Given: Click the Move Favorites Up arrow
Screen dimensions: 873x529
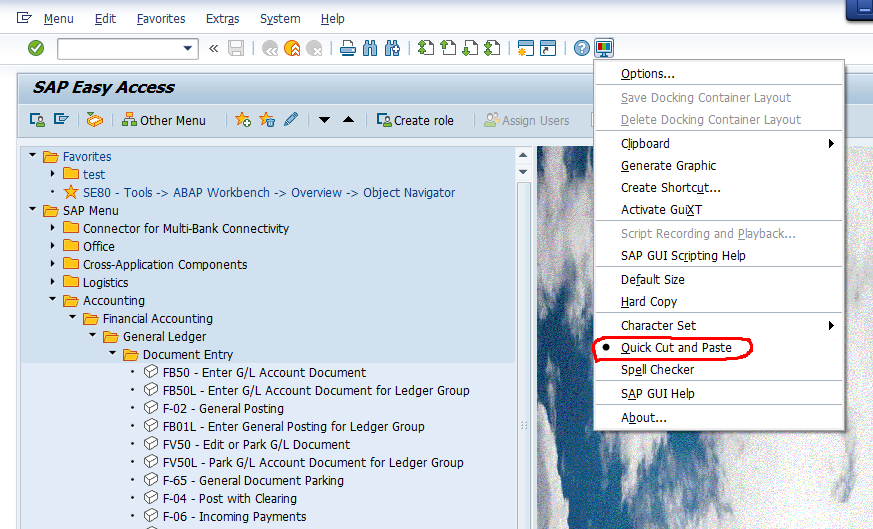Looking at the screenshot, I should click(x=349, y=119).
